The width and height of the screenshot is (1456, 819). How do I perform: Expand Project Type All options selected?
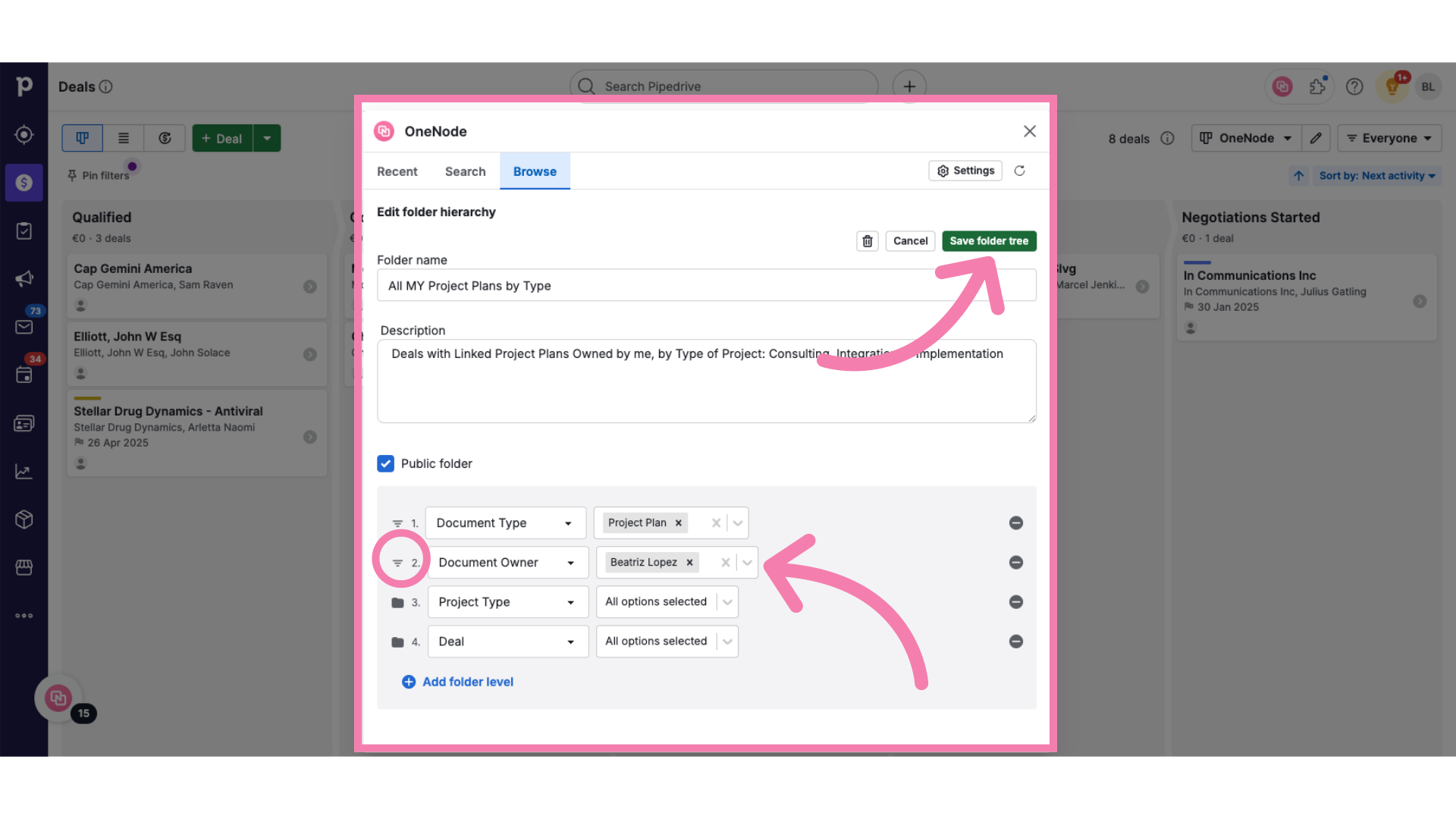pyautogui.click(x=727, y=602)
